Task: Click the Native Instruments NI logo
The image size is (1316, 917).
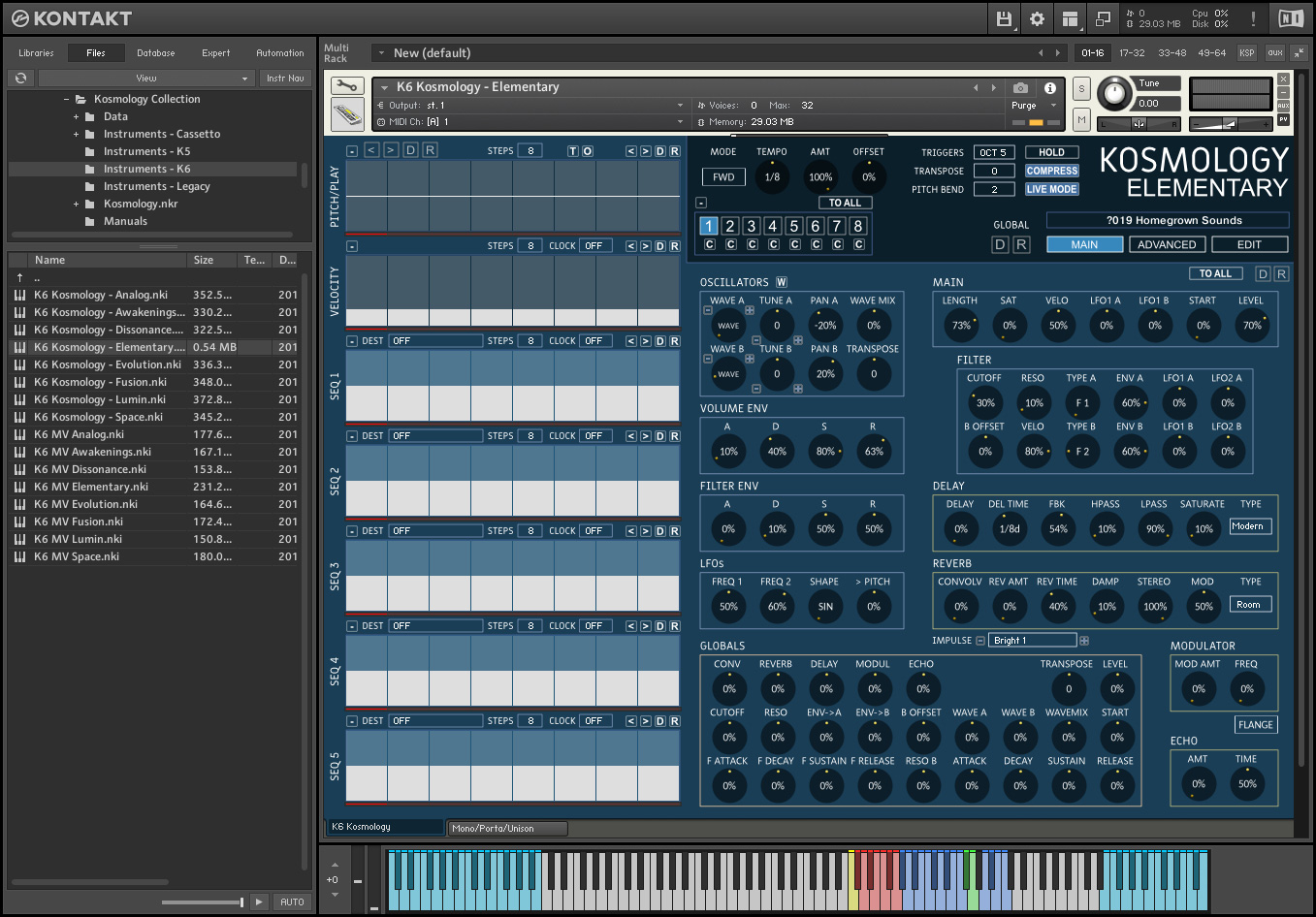Action: click(1291, 18)
